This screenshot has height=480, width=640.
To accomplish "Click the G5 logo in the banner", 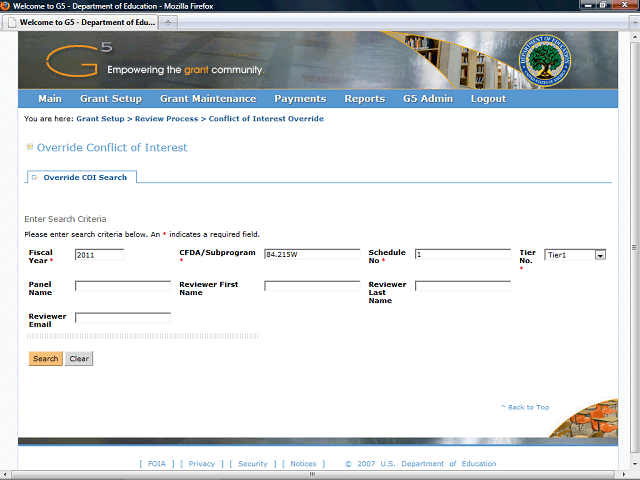I will click(x=79, y=60).
